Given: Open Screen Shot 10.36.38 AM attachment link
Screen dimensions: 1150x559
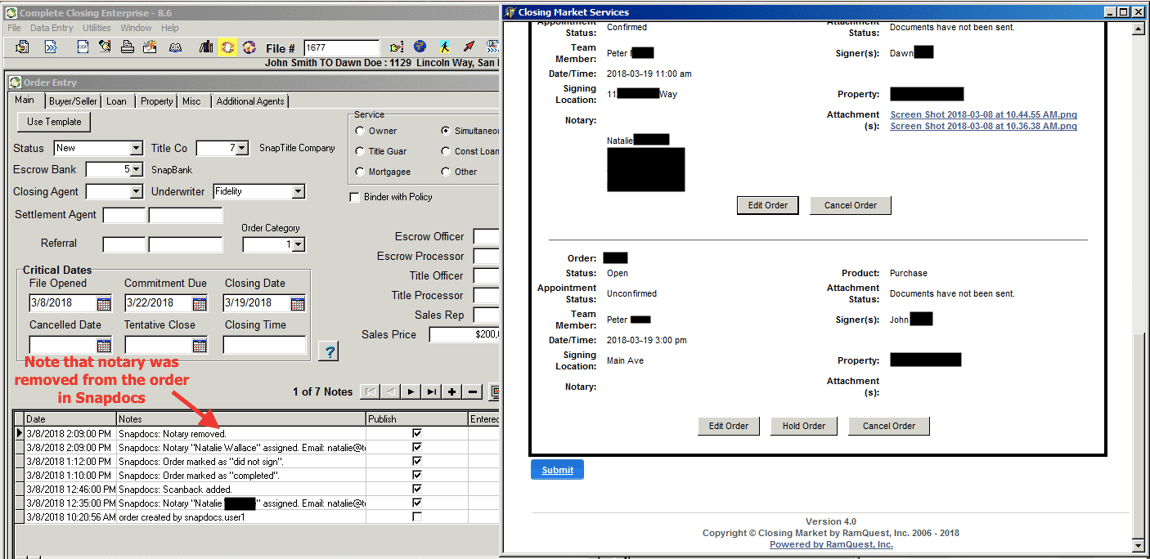Looking at the screenshot, I should [984, 126].
